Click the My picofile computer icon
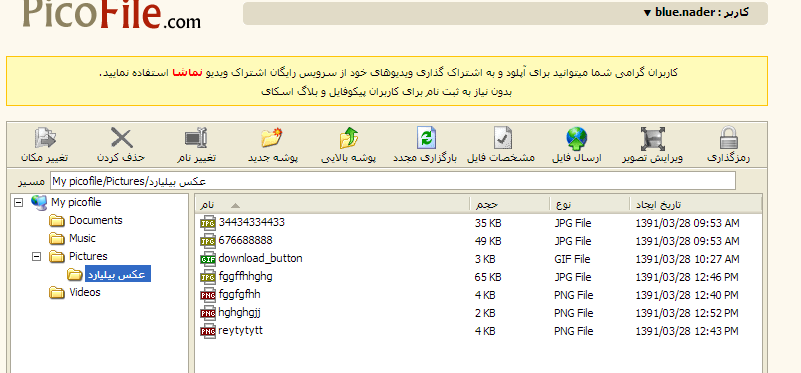Viewport: 801px width, 373px height. pyautogui.click(x=39, y=202)
